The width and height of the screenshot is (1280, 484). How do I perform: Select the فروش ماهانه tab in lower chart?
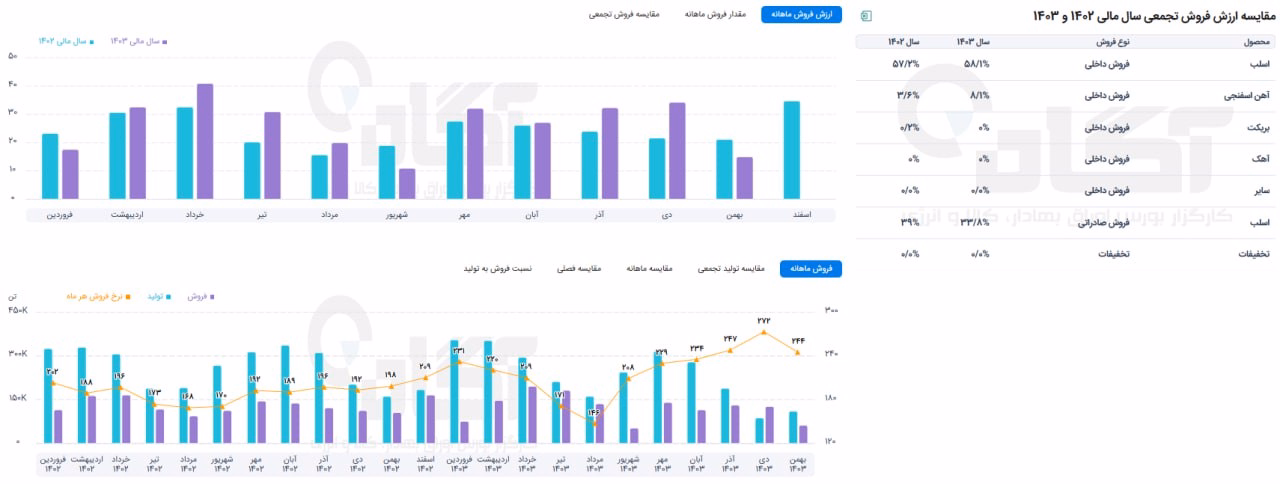click(x=811, y=269)
